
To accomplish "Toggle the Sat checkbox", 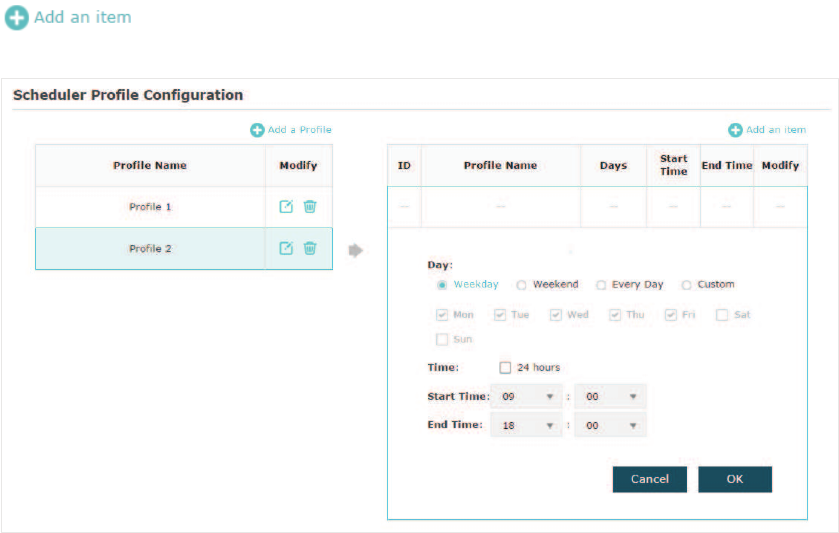I will point(722,315).
